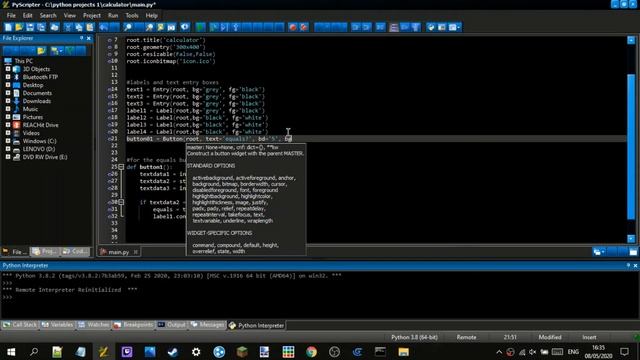The height and width of the screenshot is (360, 640).
Task: Cut selection with the scissors toolbar icon
Action: click(x=68, y=27)
